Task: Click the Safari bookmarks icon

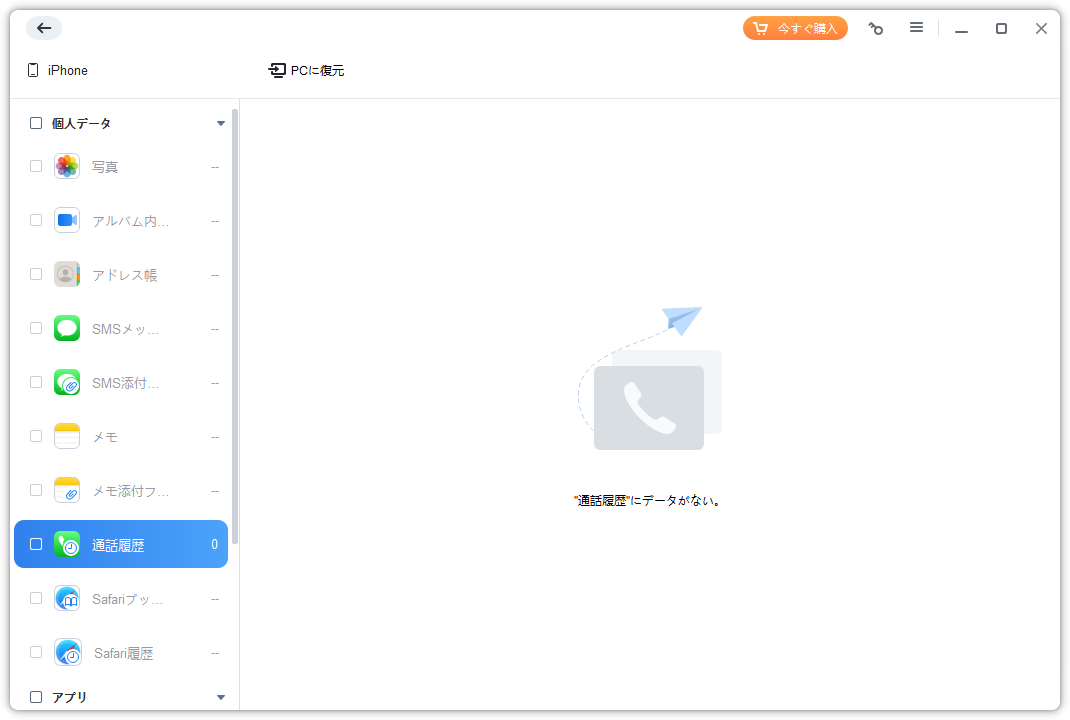Action: pos(67,599)
